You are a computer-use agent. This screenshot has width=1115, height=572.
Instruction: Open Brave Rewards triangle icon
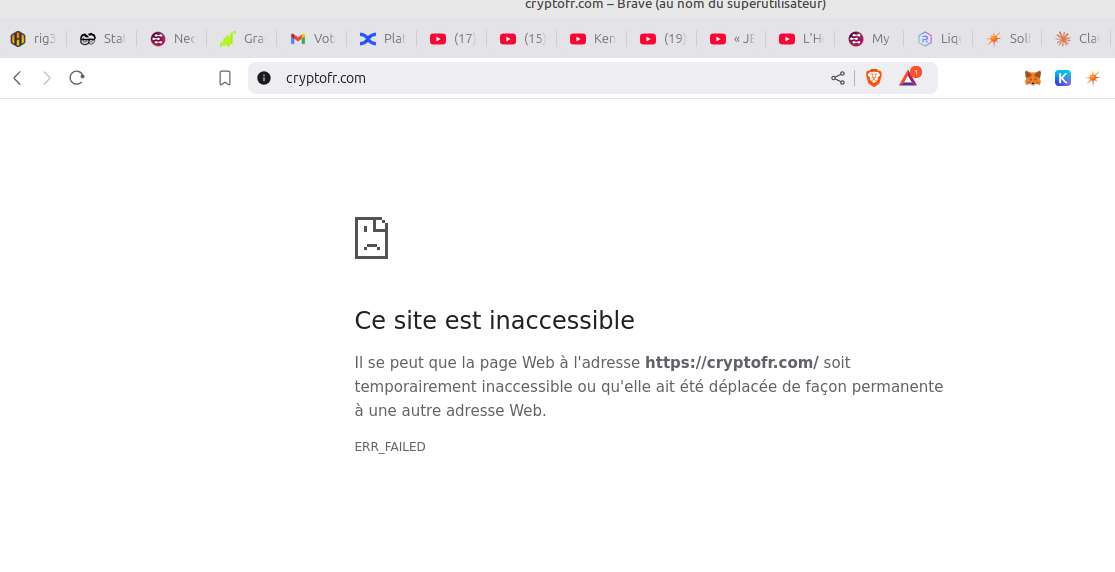click(x=909, y=77)
